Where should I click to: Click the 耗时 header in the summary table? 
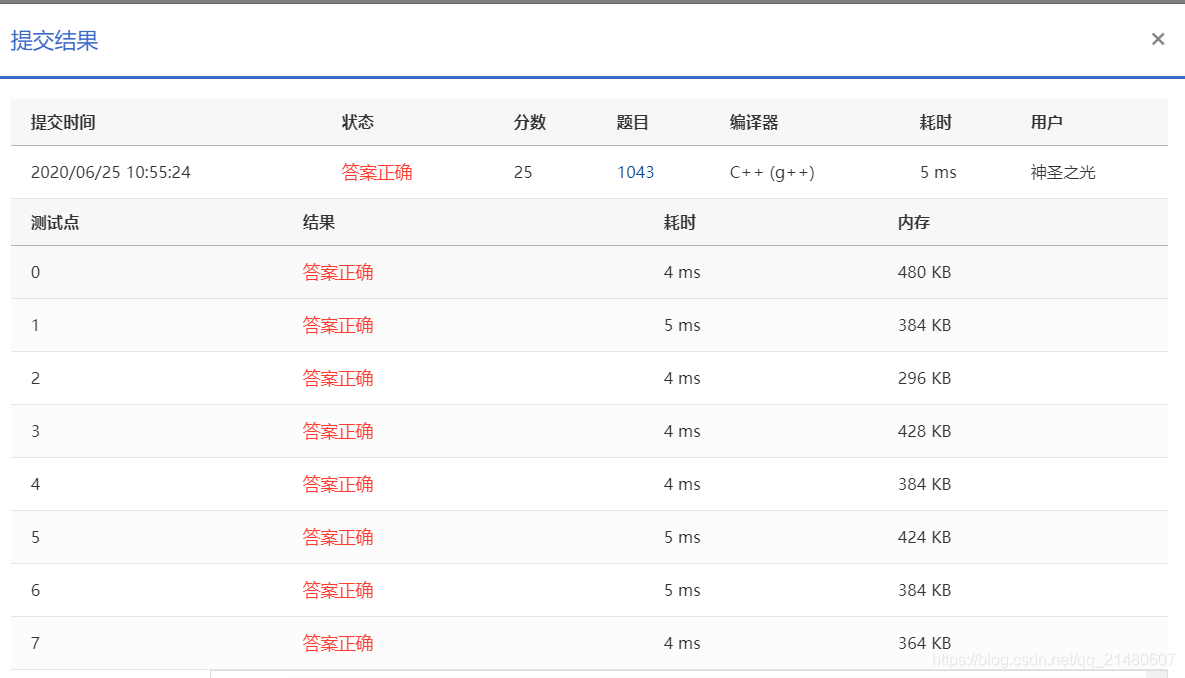tap(935, 122)
